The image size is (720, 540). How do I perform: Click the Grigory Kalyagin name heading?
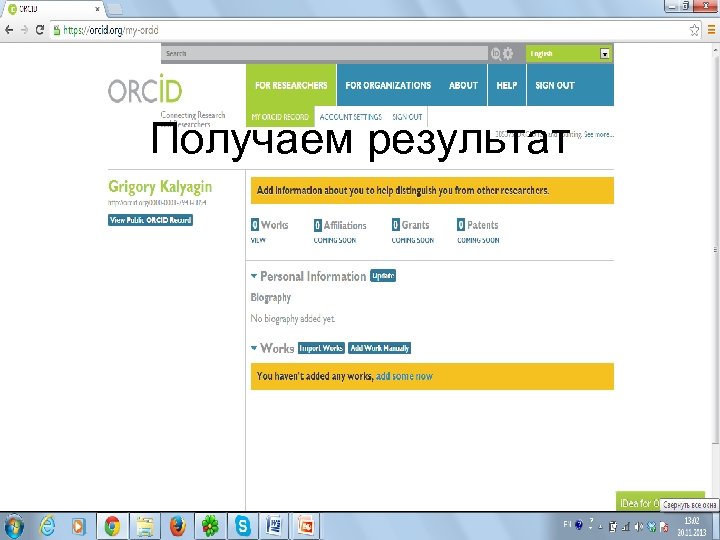click(160, 186)
